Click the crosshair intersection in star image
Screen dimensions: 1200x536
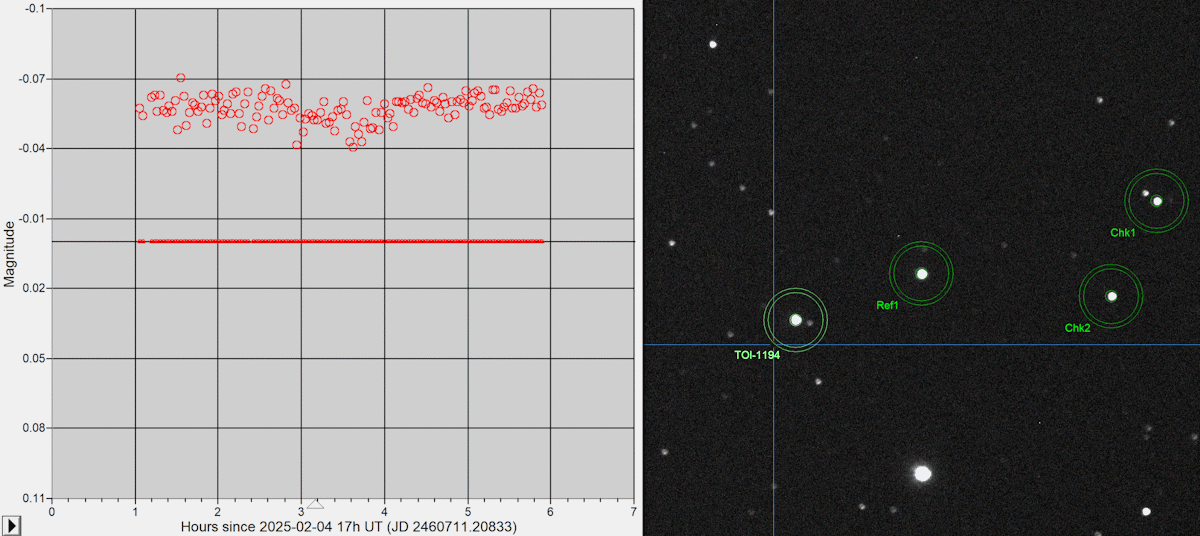[773, 345]
